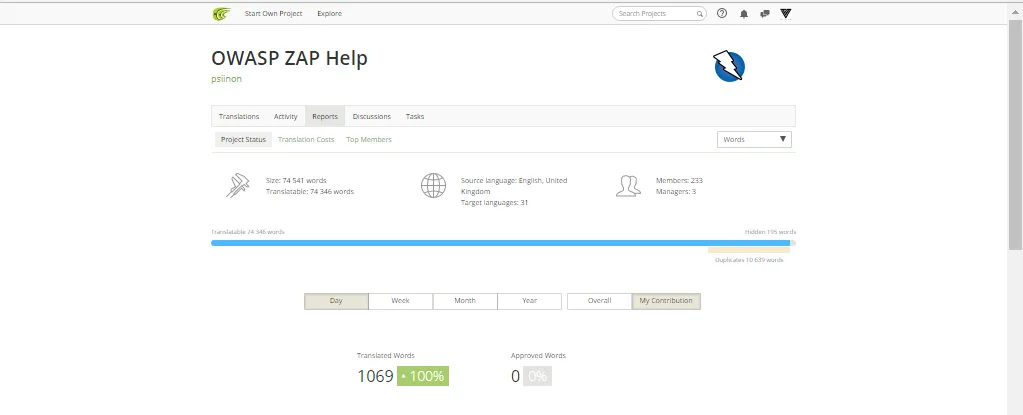Click the 'Translated Words' label
Image resolution: width=1023 pixels, height=415 pixels.
click(x=386, y=356)
